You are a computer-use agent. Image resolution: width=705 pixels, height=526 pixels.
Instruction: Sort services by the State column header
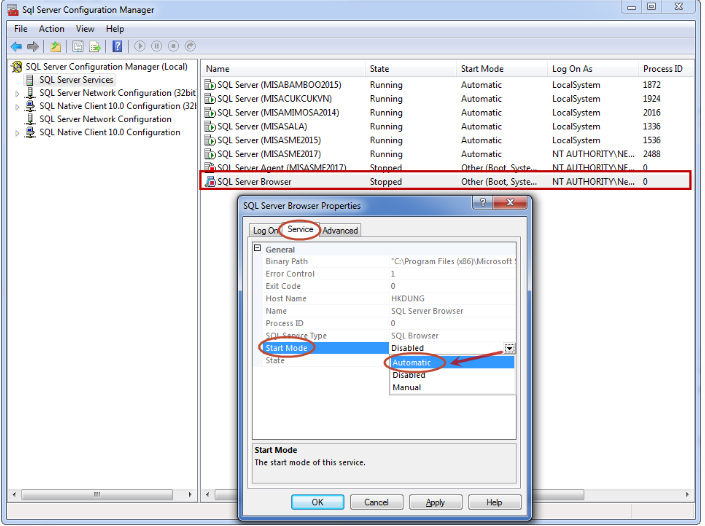[x=411, y=69]
